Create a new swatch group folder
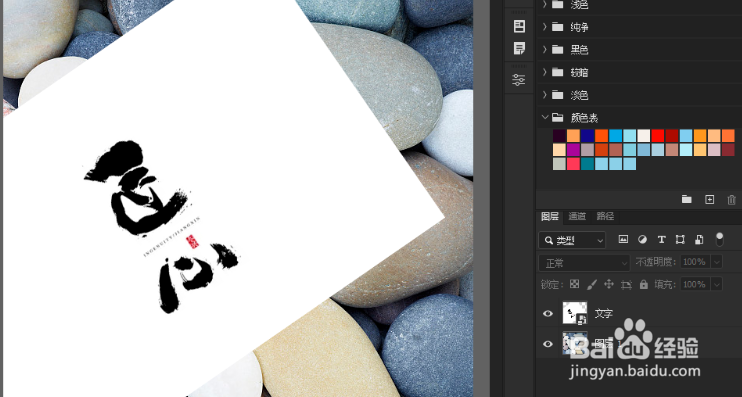Screen dimensions: 742x397 coord(687,199)
